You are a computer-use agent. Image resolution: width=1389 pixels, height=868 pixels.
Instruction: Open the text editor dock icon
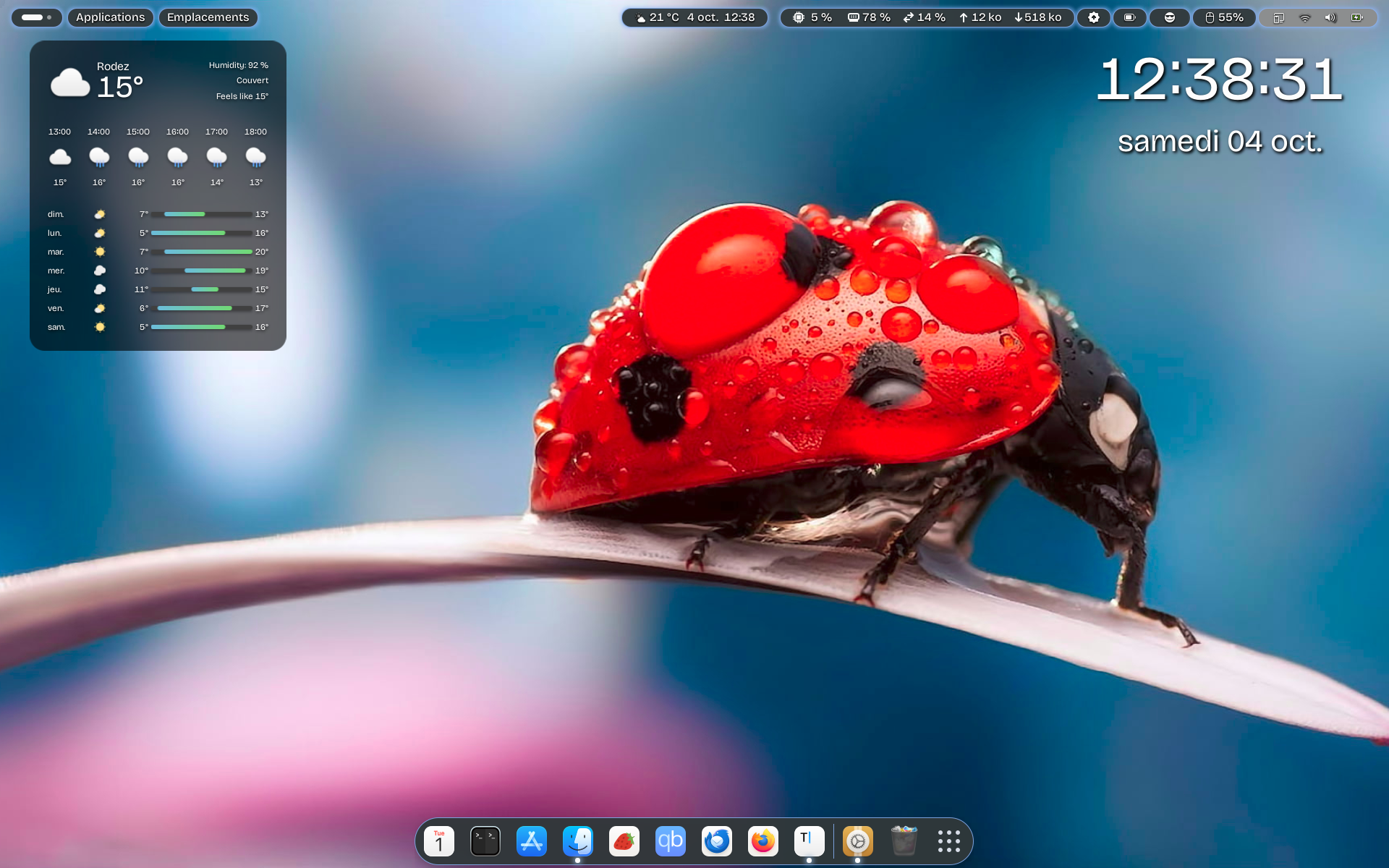[809, 841]
